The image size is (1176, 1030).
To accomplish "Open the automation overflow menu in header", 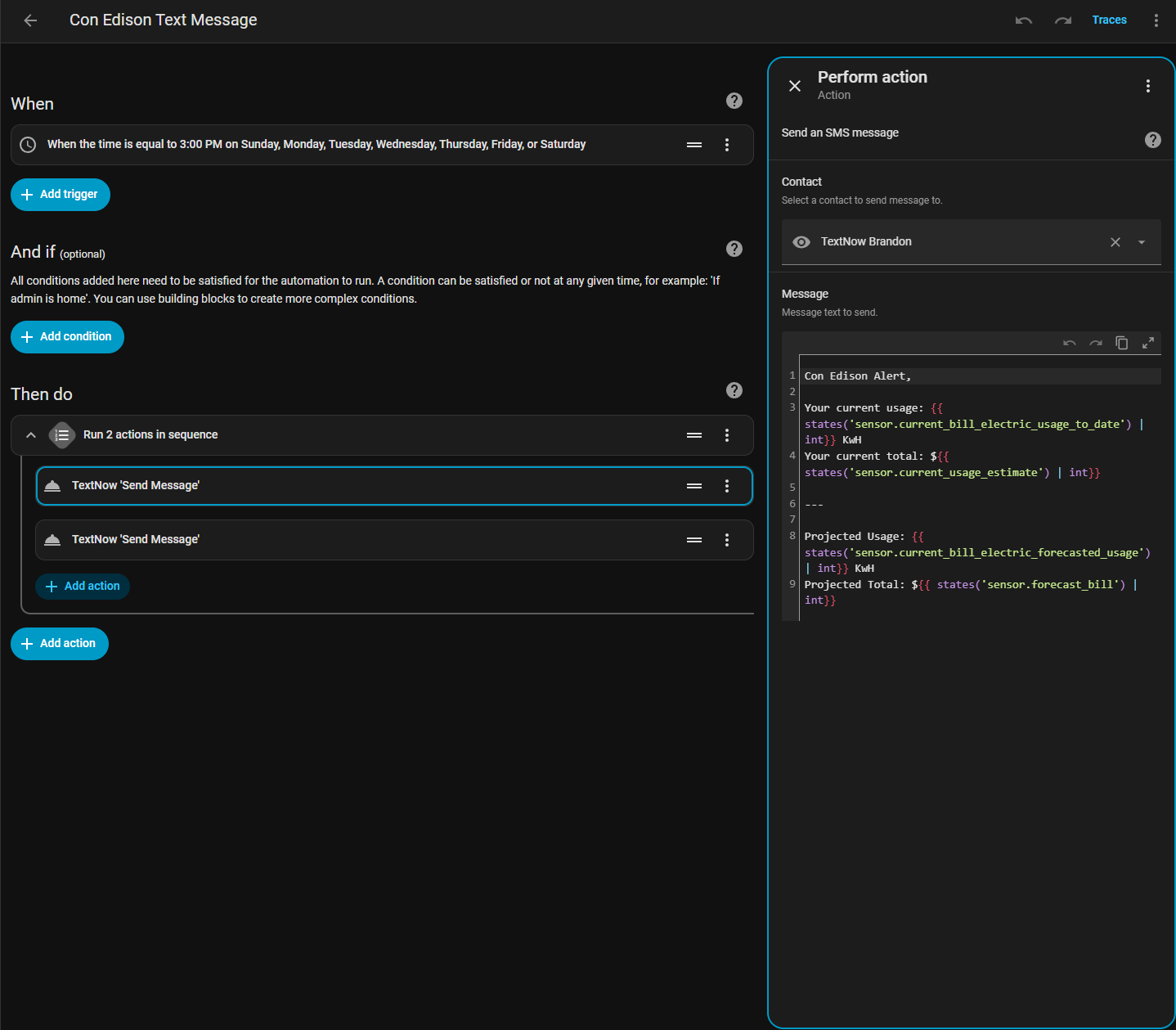I will click(x=1156, y=20).
